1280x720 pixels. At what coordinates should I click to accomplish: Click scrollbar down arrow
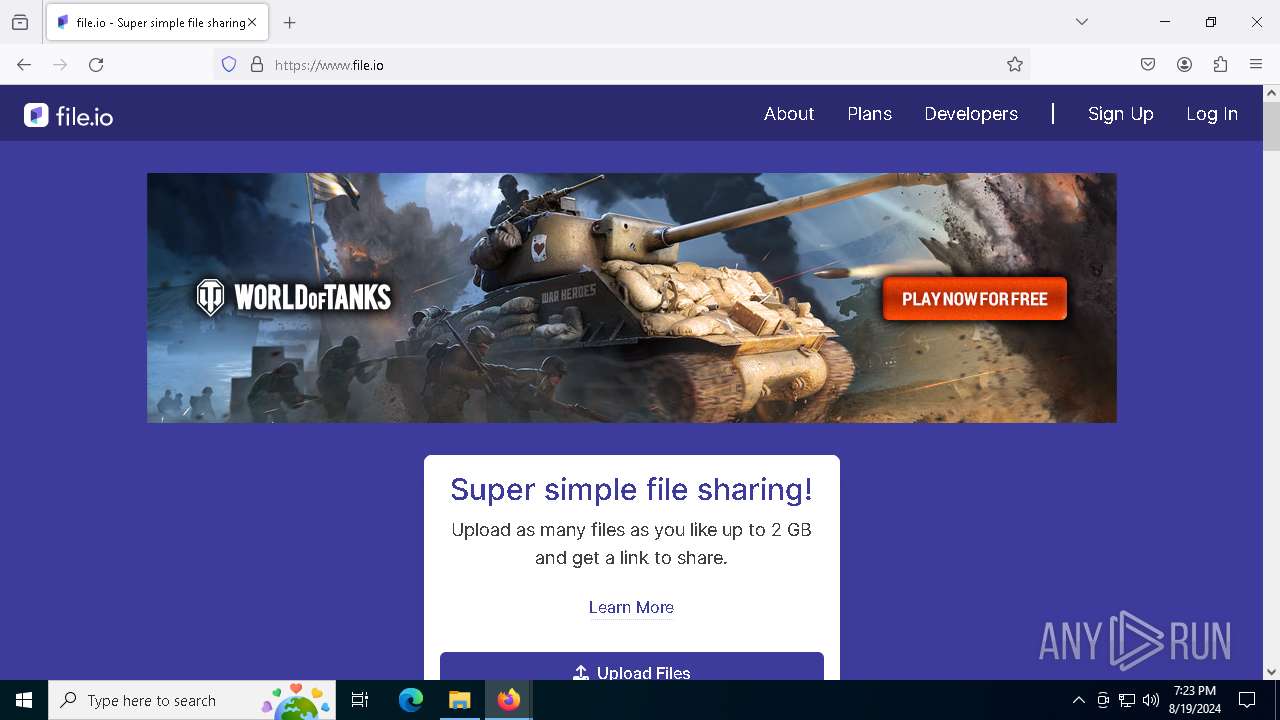click(x=1271, y=672)
